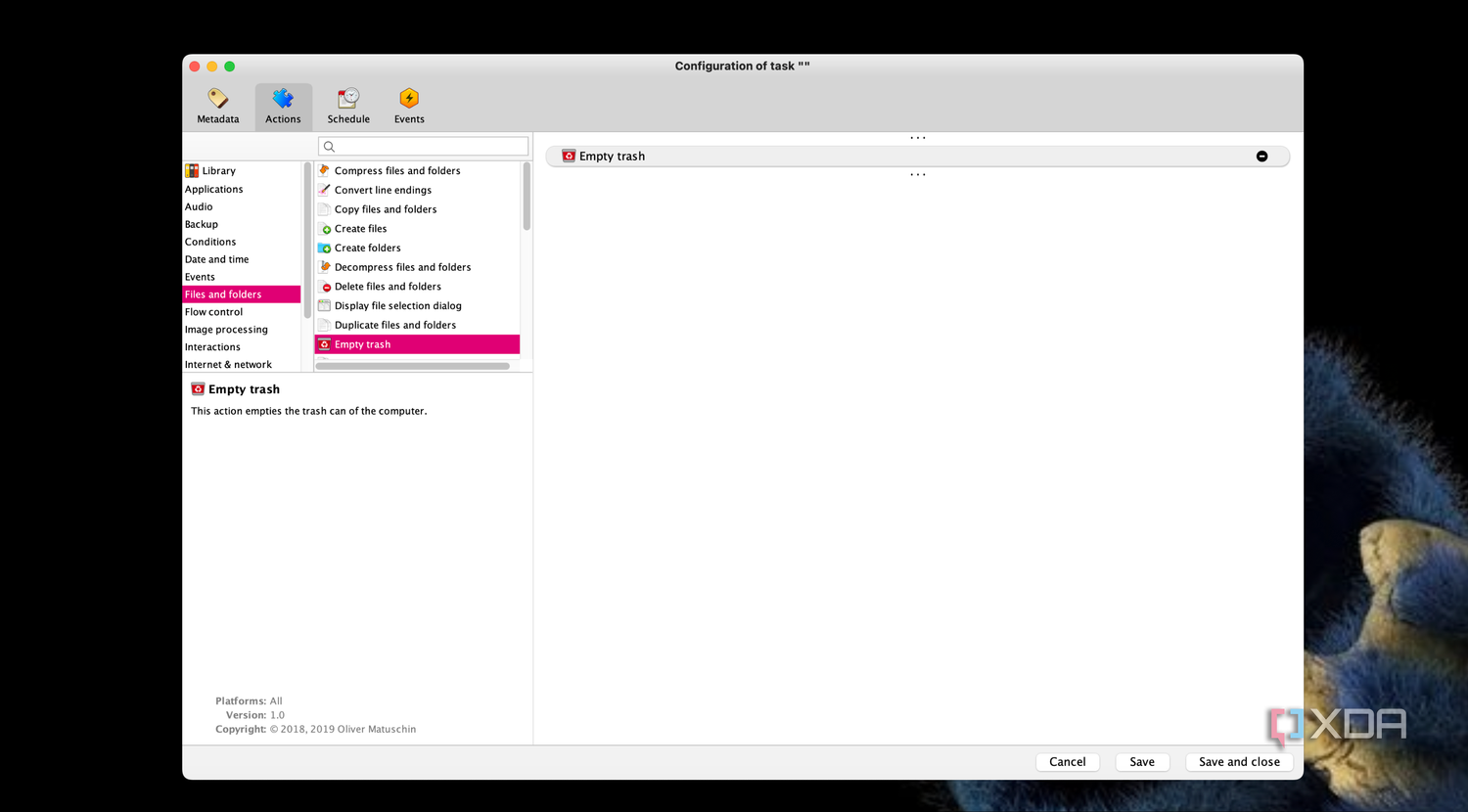This screenshot has height=812, width=1468.
Task: Select Create folders text
Action: tap(368, 248)
